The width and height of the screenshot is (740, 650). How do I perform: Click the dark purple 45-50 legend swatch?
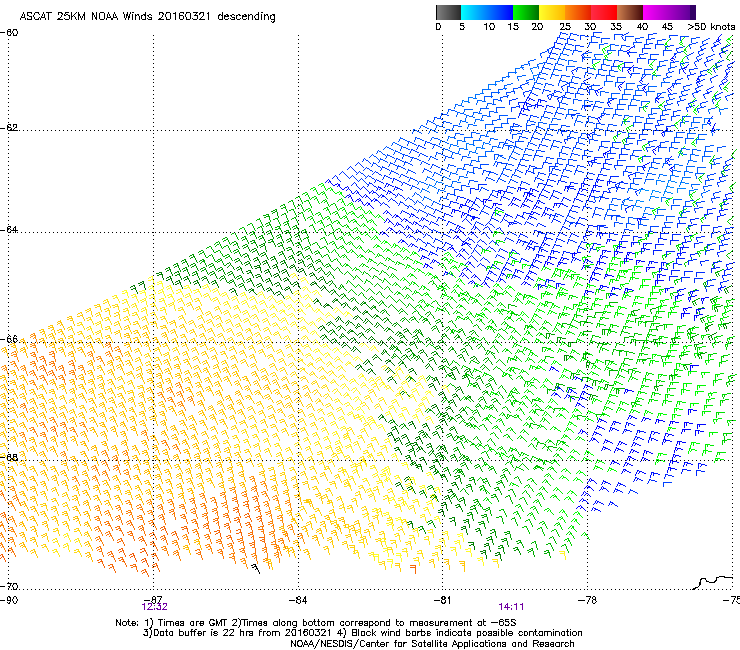click(682, 12)
